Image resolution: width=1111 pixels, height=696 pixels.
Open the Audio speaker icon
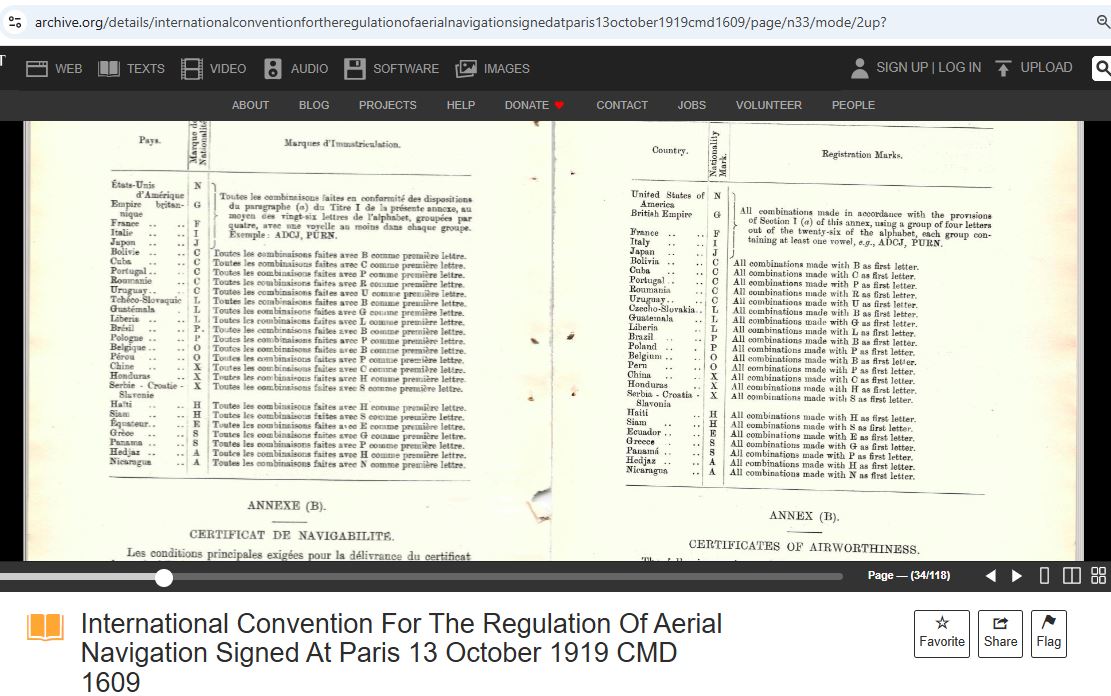[273, 69]
